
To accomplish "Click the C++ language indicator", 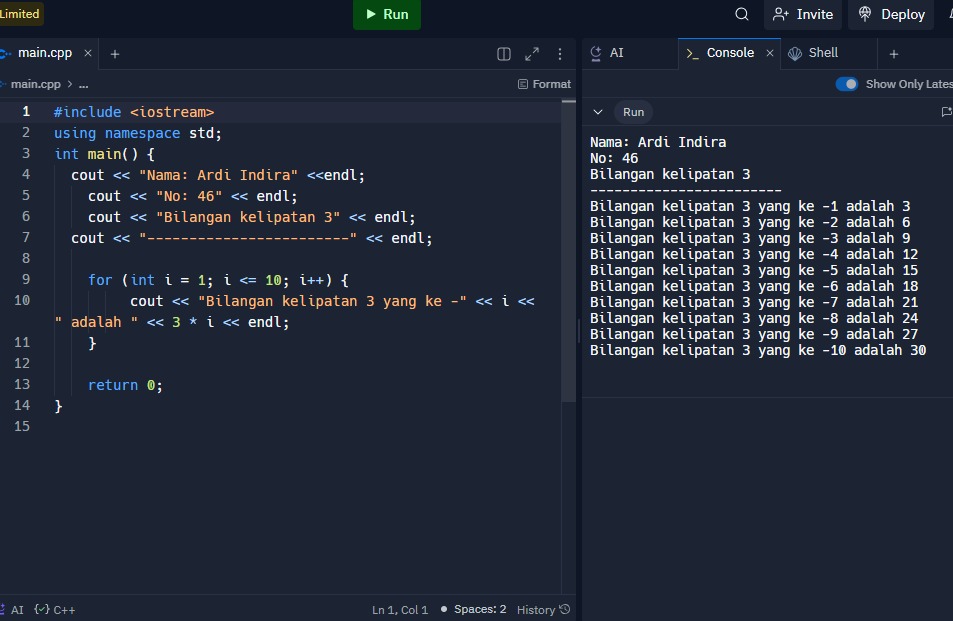I will (x=56, y=609).
